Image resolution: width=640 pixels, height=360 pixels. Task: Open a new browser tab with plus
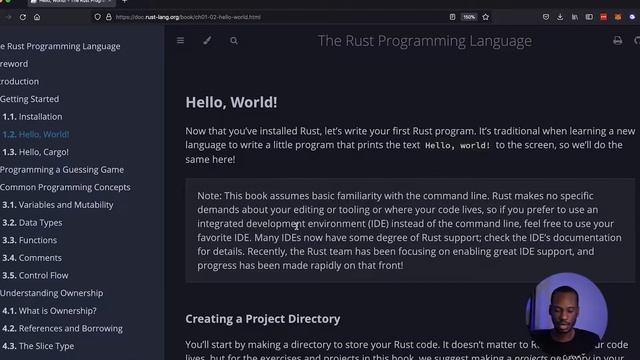pos(124,2)
